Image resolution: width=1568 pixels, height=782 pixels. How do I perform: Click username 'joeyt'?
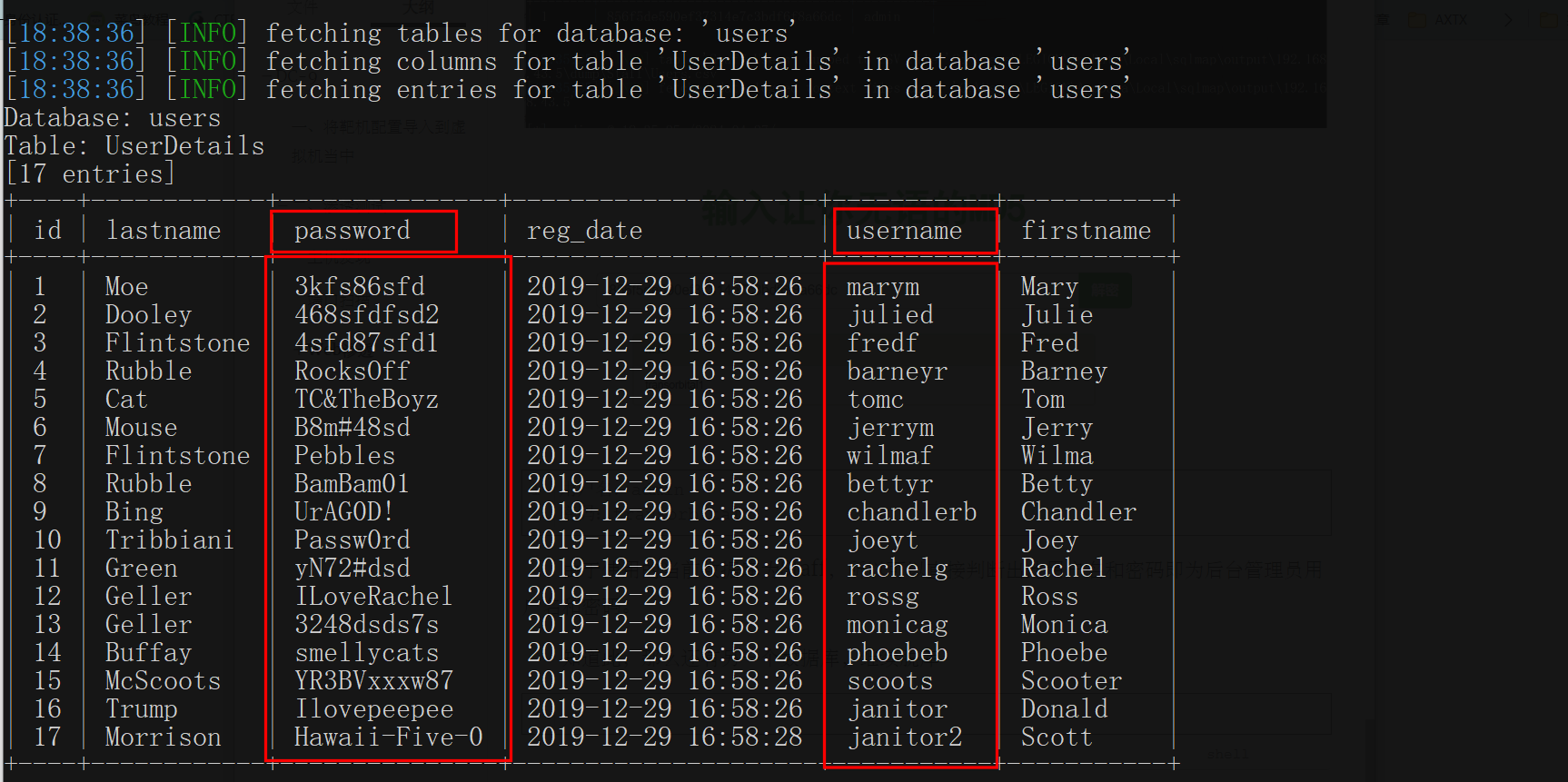[x=883, y=540]
